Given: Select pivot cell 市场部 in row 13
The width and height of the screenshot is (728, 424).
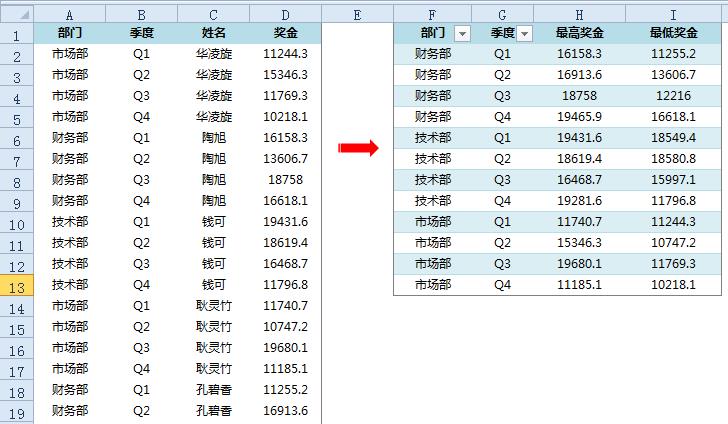Looking at the screenshot, I should pyautogui.click(x=432, y=285).
